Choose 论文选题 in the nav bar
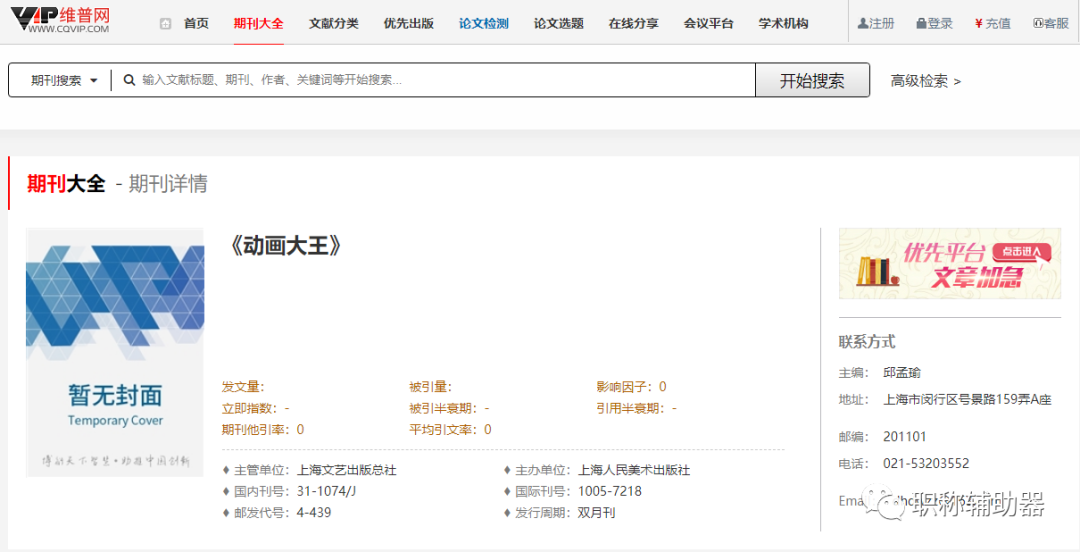1080x552 pixels. click(559, 23)
